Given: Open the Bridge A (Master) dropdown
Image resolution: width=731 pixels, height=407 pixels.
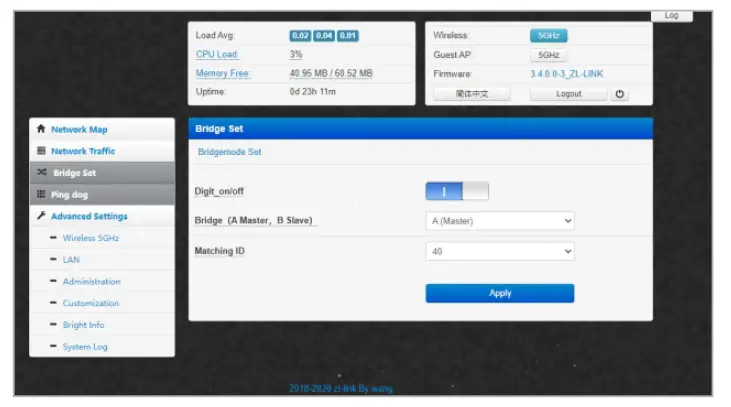Looking at the screenshot, I should [500, 221].
